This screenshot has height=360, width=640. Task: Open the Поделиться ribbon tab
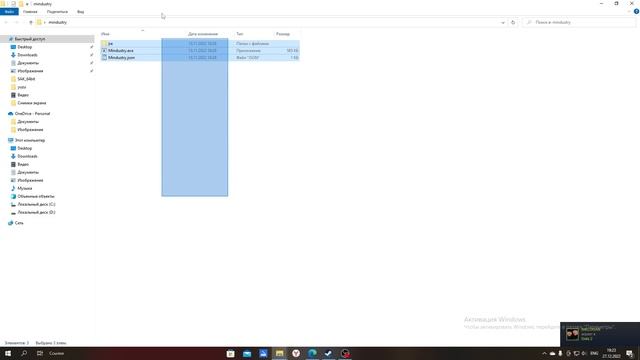57,12
